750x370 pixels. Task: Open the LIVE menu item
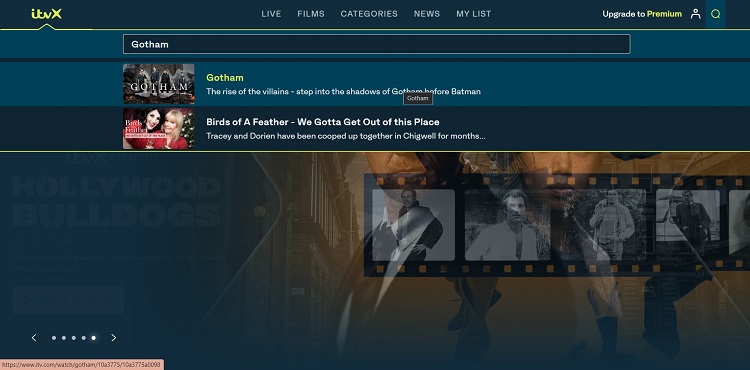(271, 14)
